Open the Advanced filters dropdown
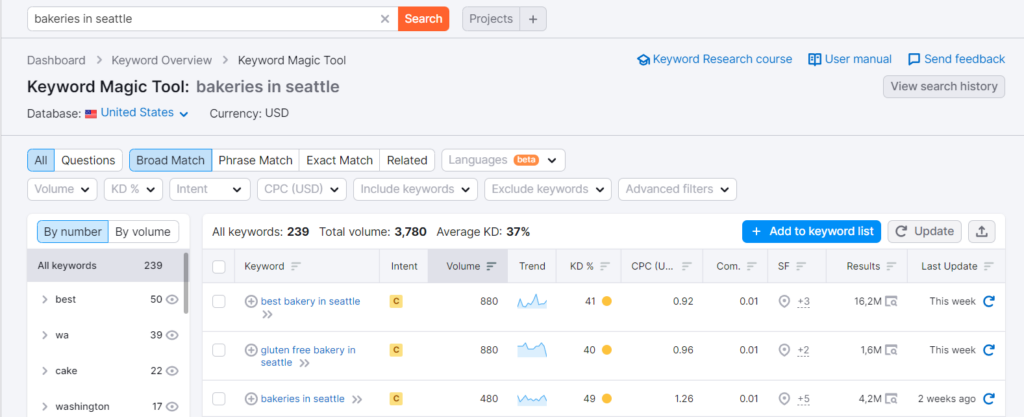1024x417 pixels. click(677, 189)
